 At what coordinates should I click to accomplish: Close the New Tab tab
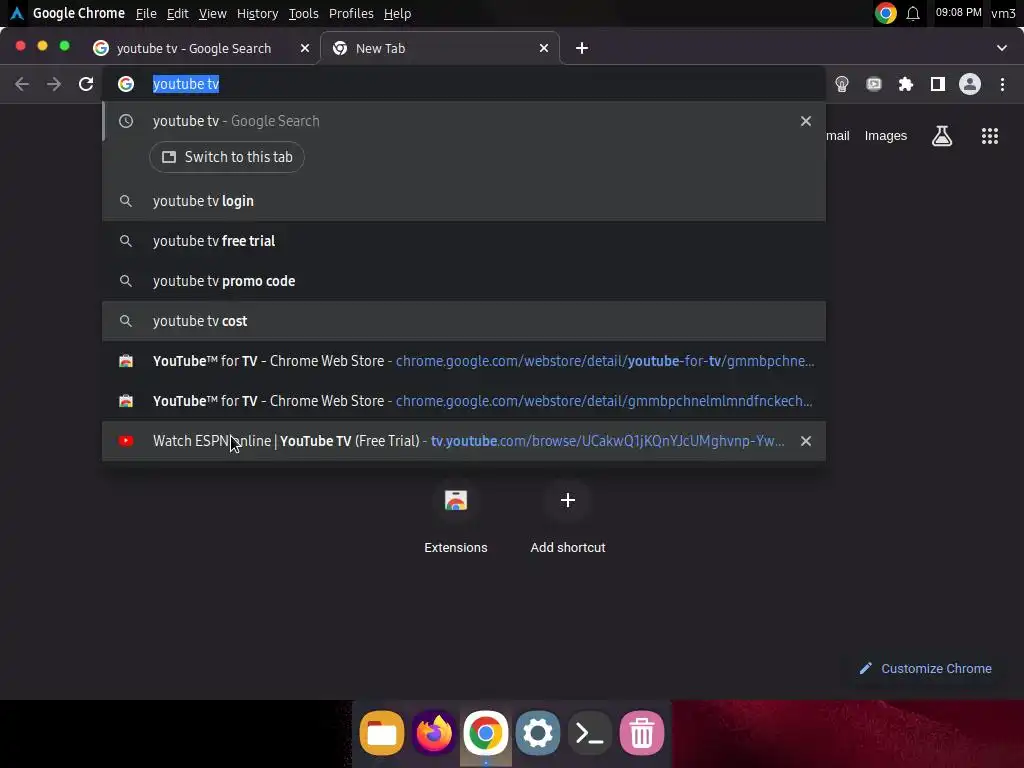click(544, 48)
